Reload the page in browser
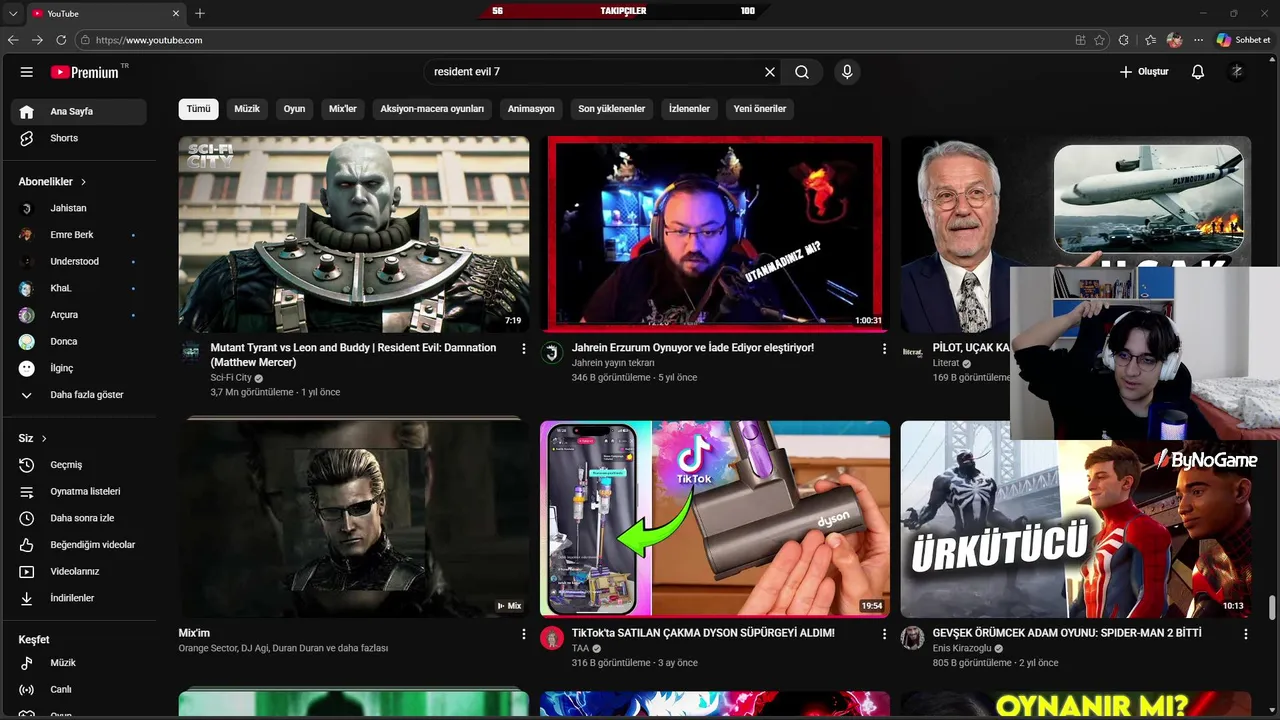The image size is (1280, 720). tap(61, 40)
